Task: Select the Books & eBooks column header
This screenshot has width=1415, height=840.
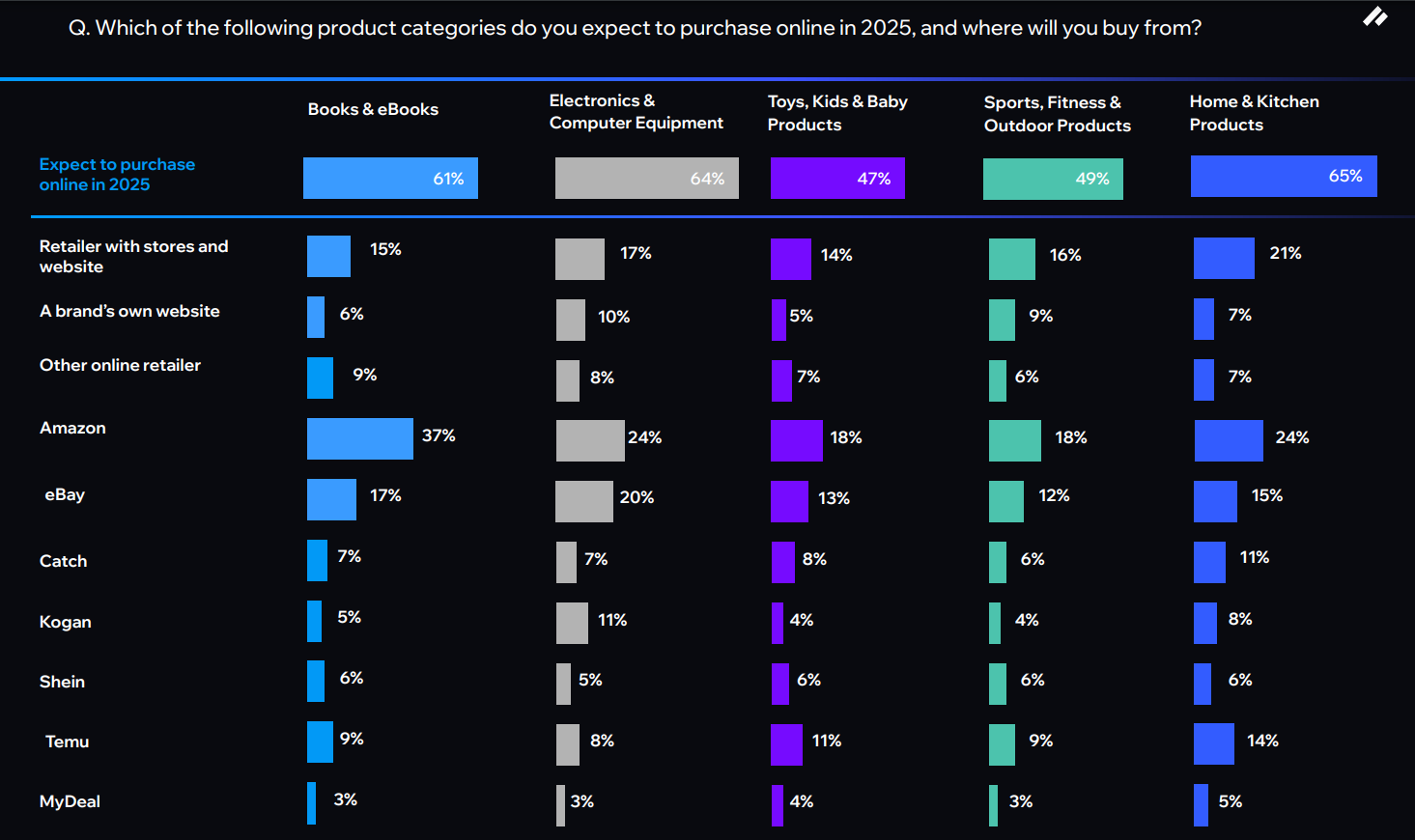Action: point(373,109)
